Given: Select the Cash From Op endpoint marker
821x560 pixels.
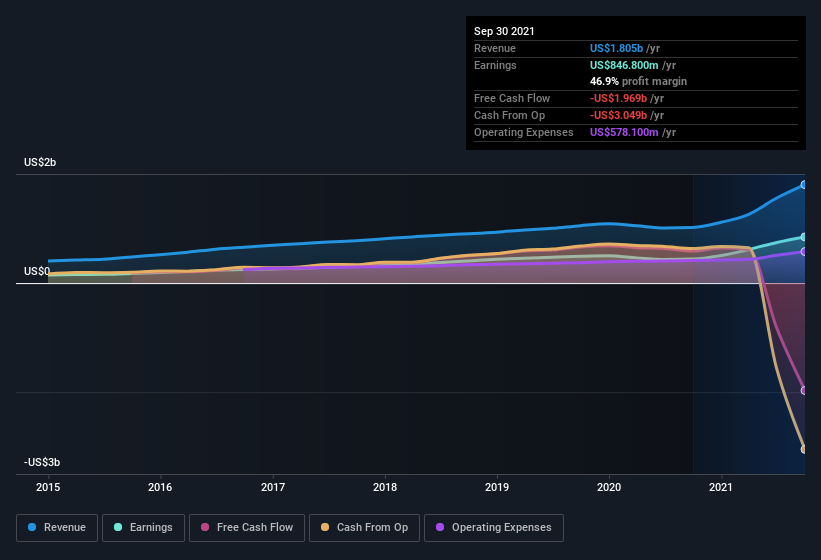Looking at the screenshot, I should click(x=803, y=449).
